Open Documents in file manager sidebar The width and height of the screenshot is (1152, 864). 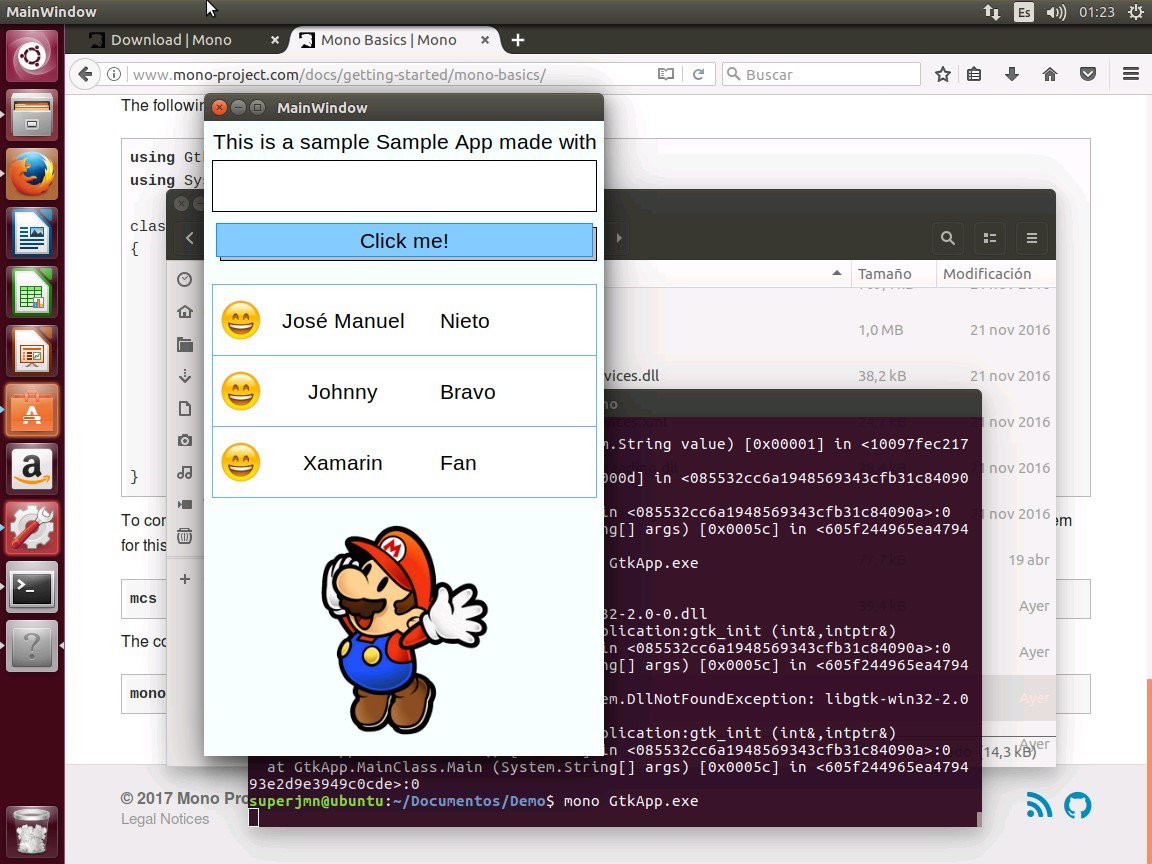click(185, 408)
